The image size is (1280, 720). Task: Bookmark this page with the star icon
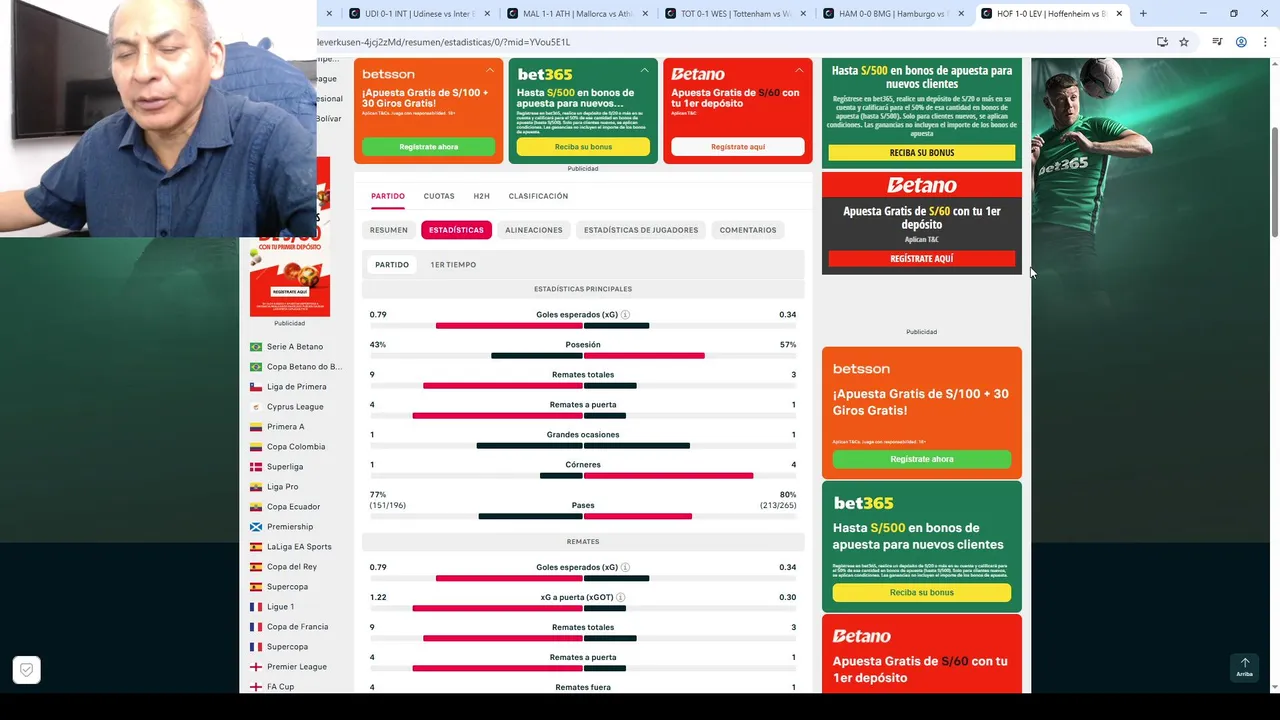click(1184, 42)
